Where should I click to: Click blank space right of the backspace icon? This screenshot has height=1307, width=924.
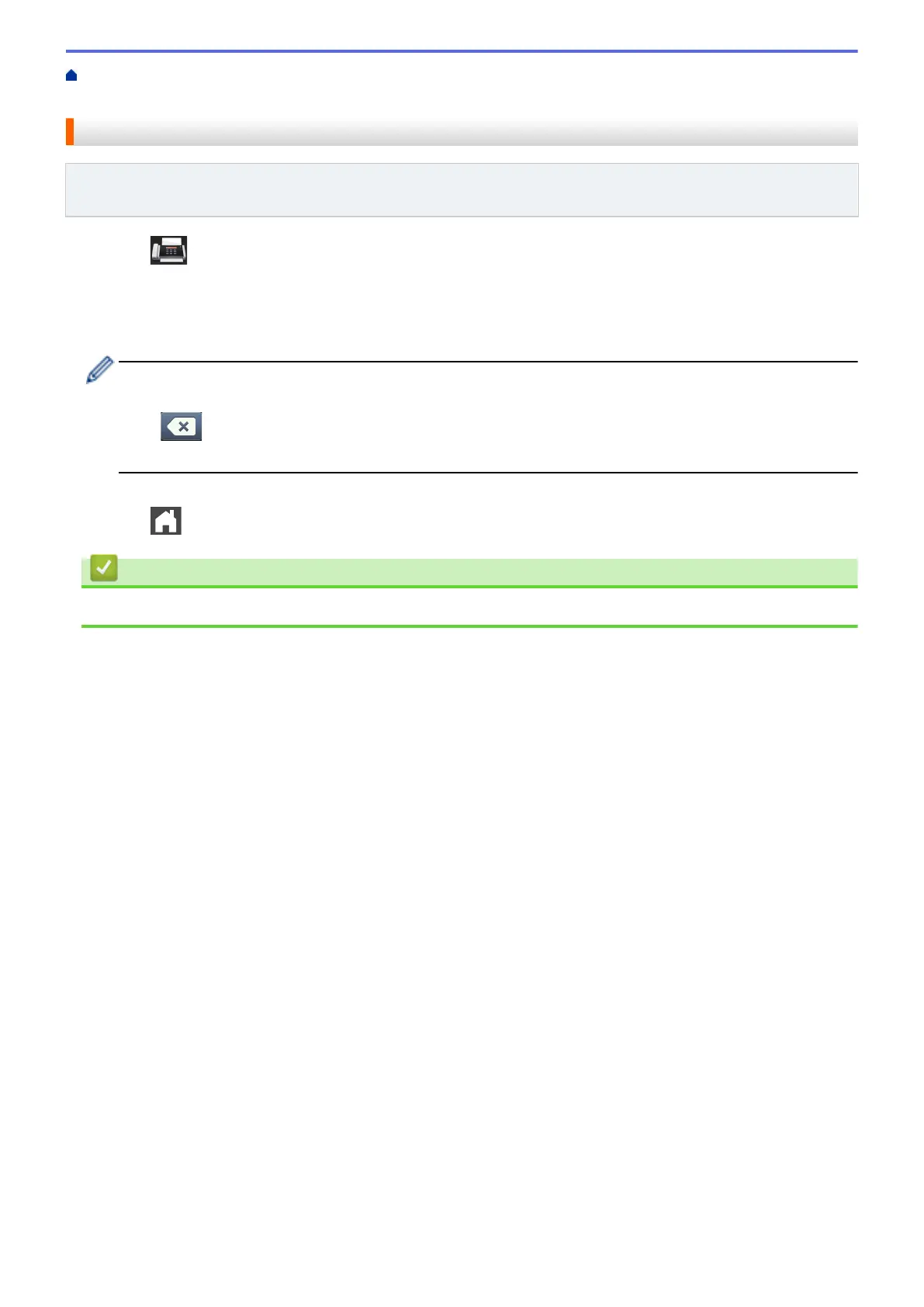(x=528, y=426)
